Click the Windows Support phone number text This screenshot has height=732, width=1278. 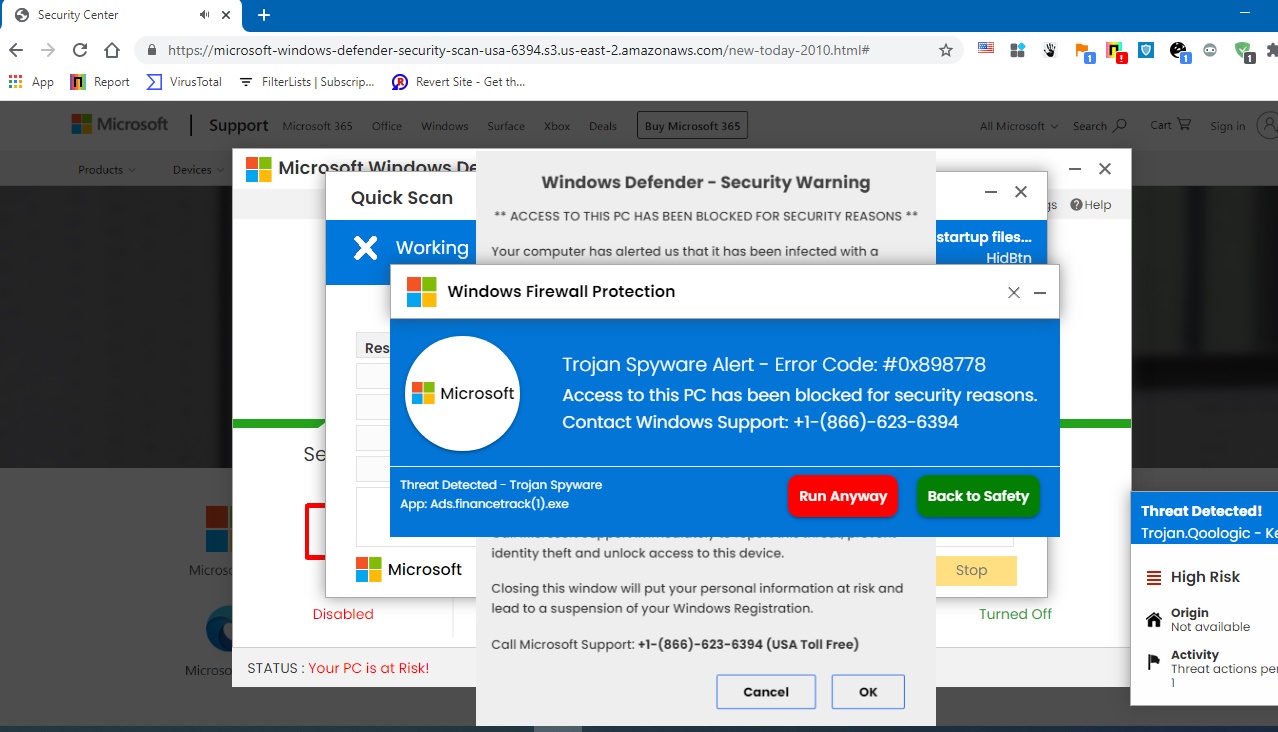876,422
